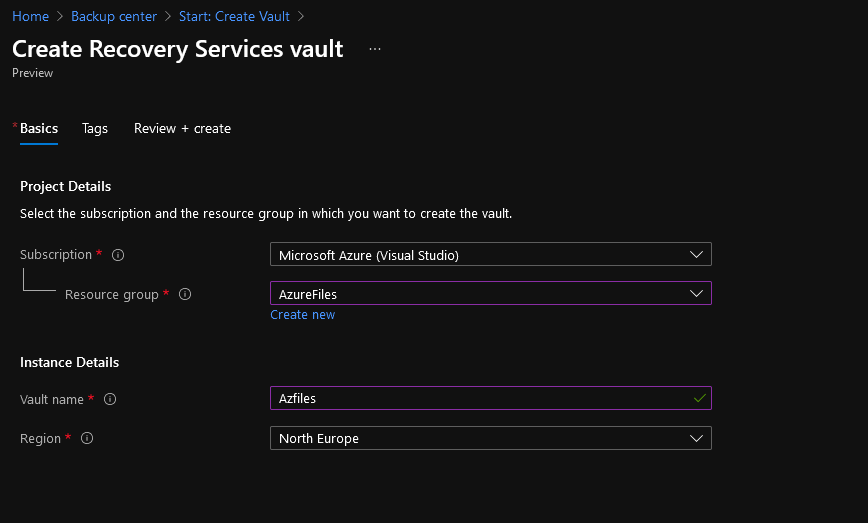Go to Backup center in the breadcrumb
Viewport: 868px width, 523px height.
[114, 16]
